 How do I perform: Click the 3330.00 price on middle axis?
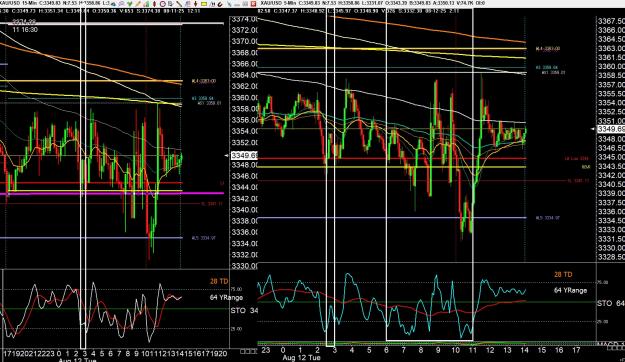[x=244, y=266]
